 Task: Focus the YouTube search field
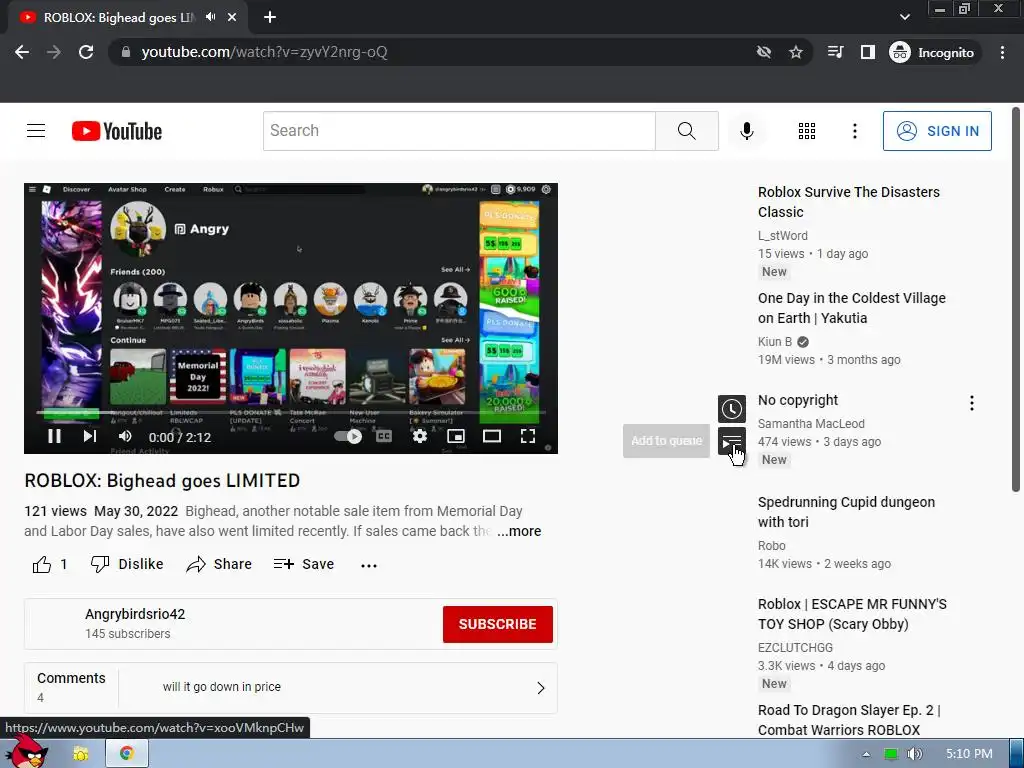pyautogui.click(x=459, y=131)
